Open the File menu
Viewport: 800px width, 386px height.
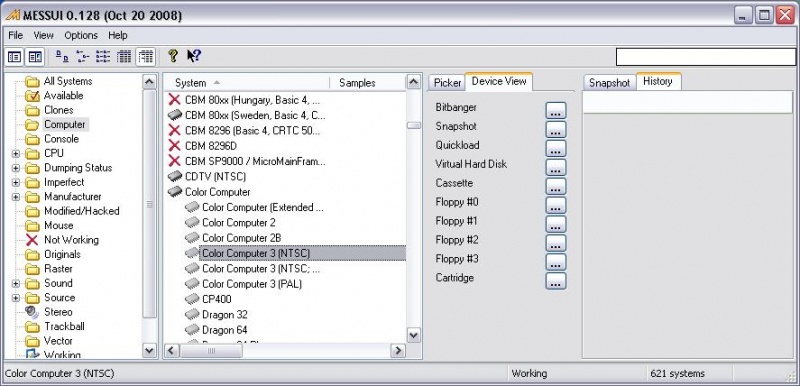16,35
